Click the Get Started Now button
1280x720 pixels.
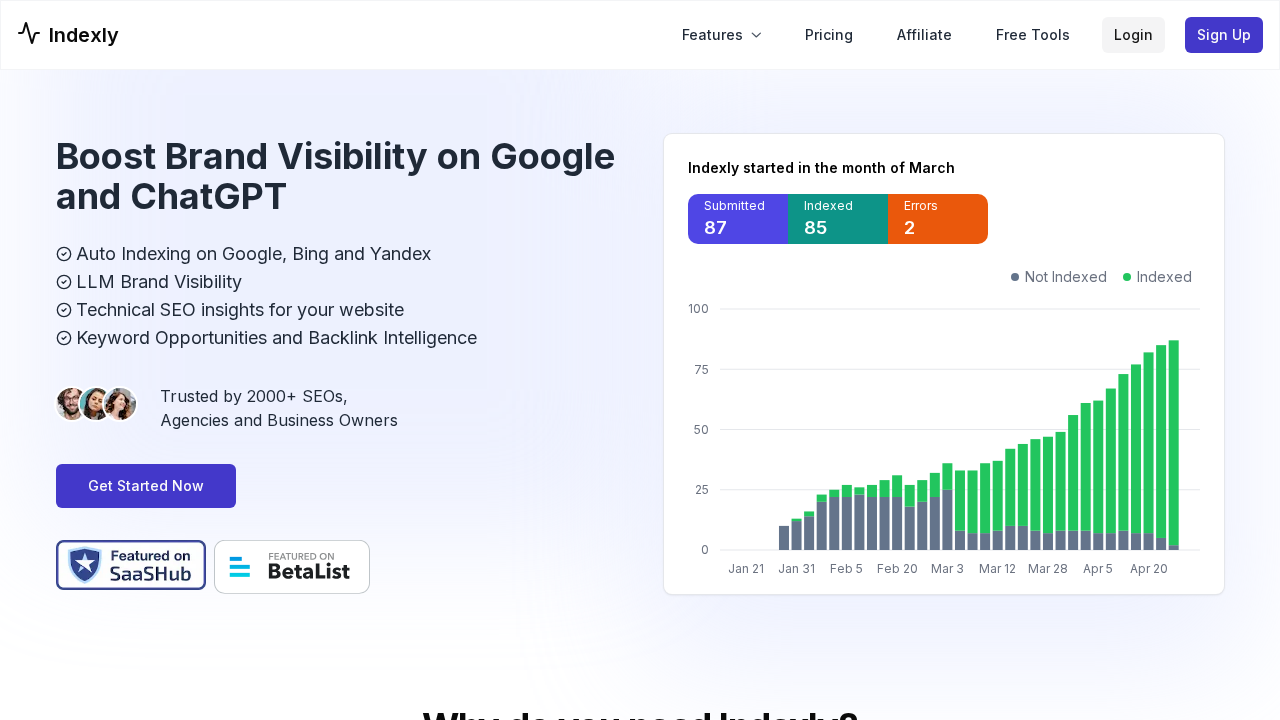(145, 486)
